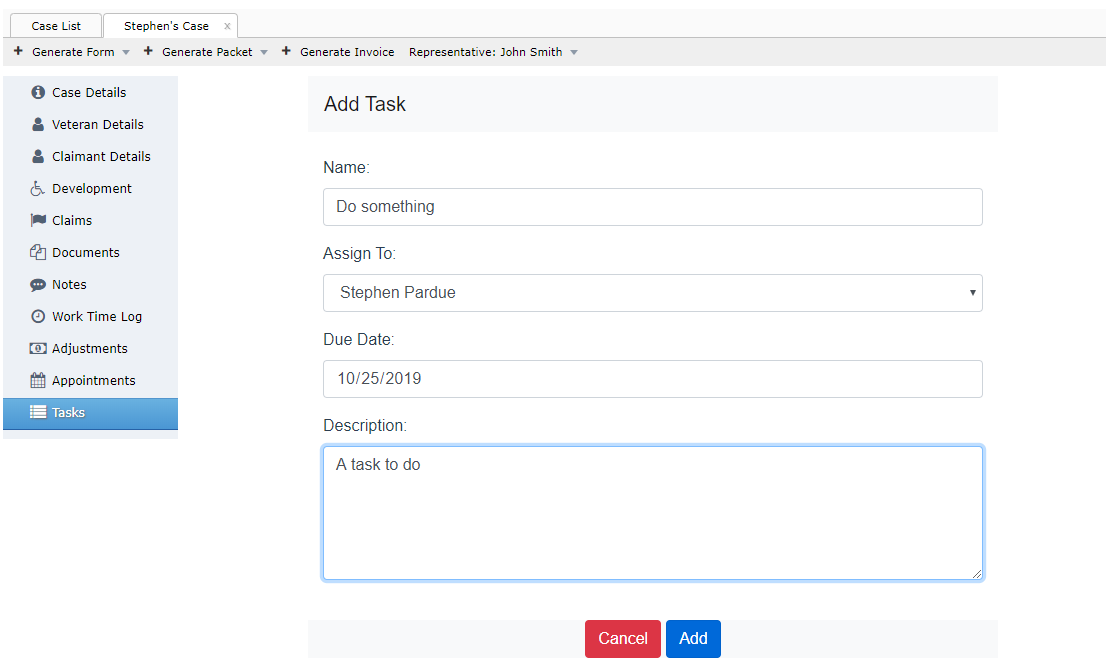Cancel adding the task
Screen dimensions: 1106x662
622,638
